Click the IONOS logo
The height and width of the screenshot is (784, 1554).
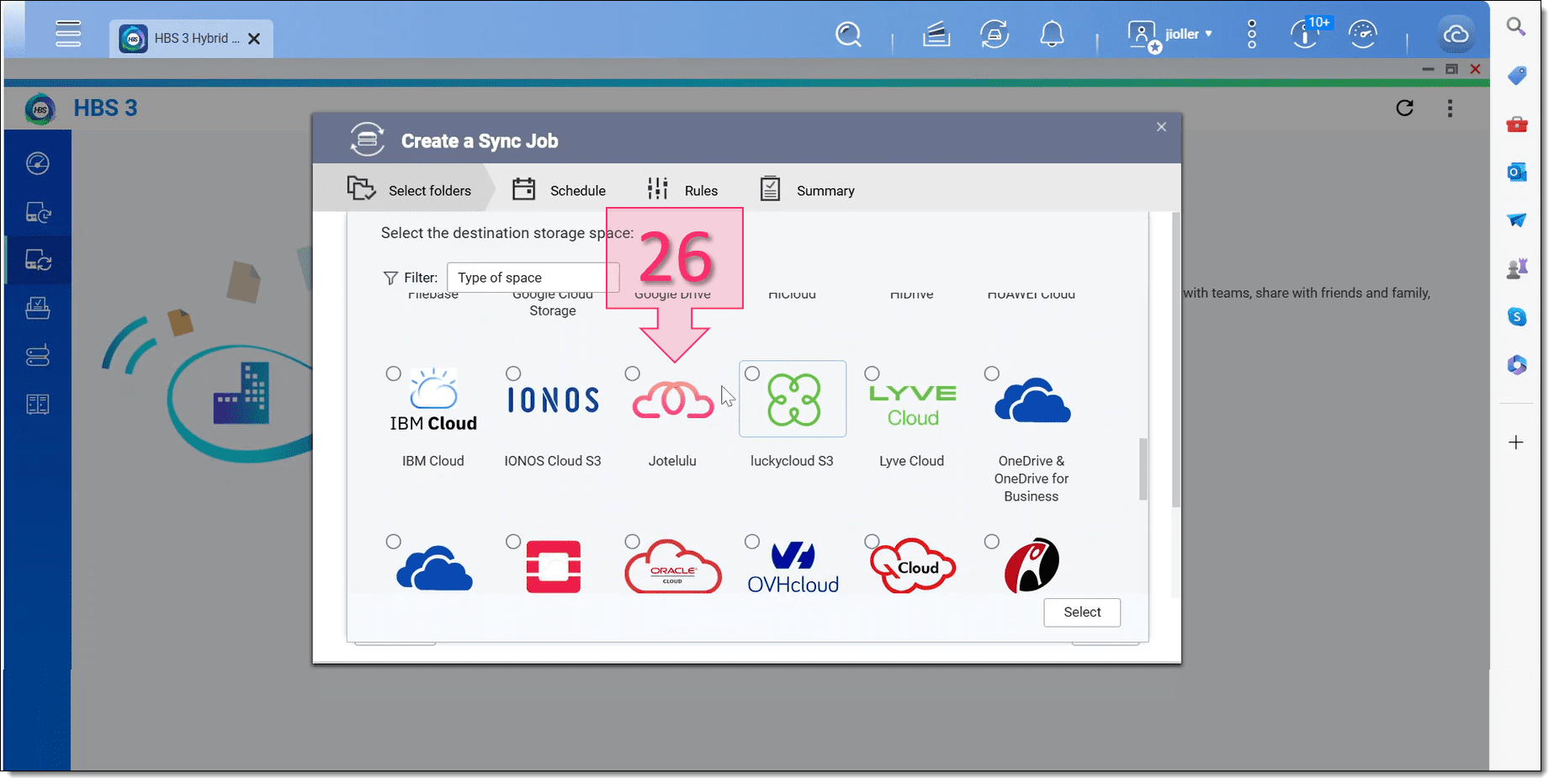(x=553, y=400)
